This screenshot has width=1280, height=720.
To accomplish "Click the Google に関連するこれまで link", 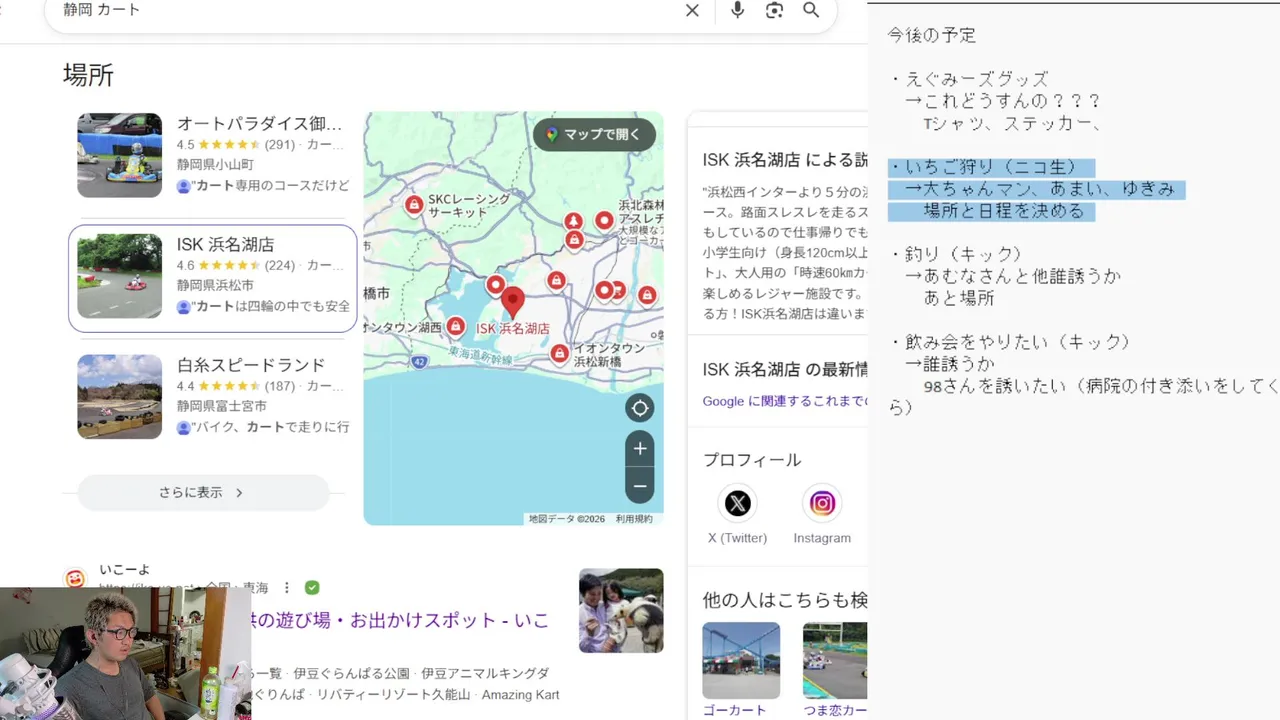I will pos(785,401).
